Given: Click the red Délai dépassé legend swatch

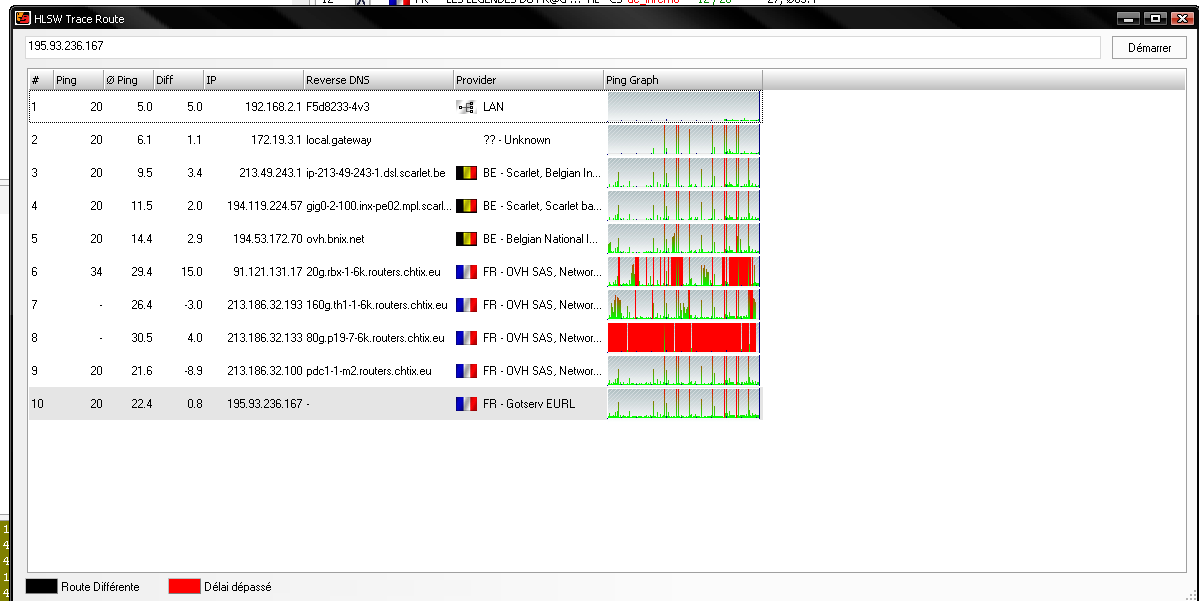Looking at the screenshot, I should pos(185,587).
